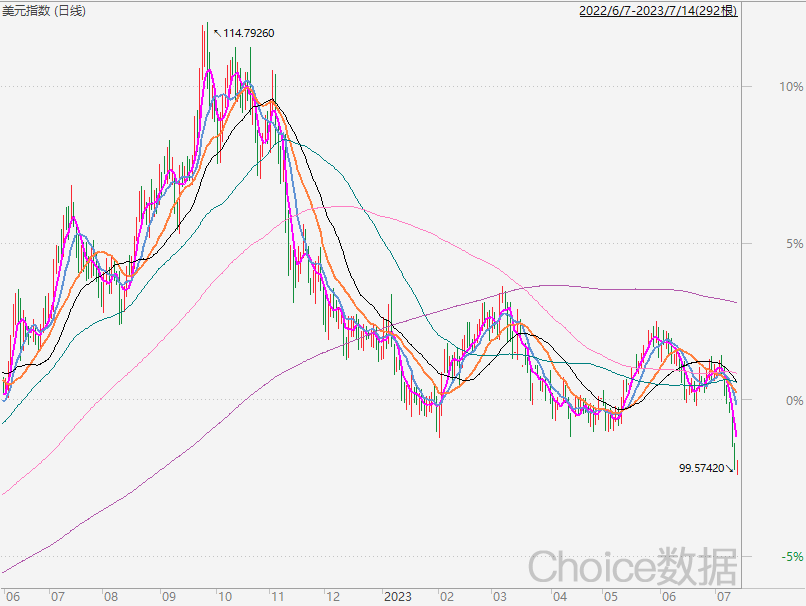Screen dimensions: 806x606
Task: Click the arrow marker beside 99.57420 low
Action: (730, 468)
